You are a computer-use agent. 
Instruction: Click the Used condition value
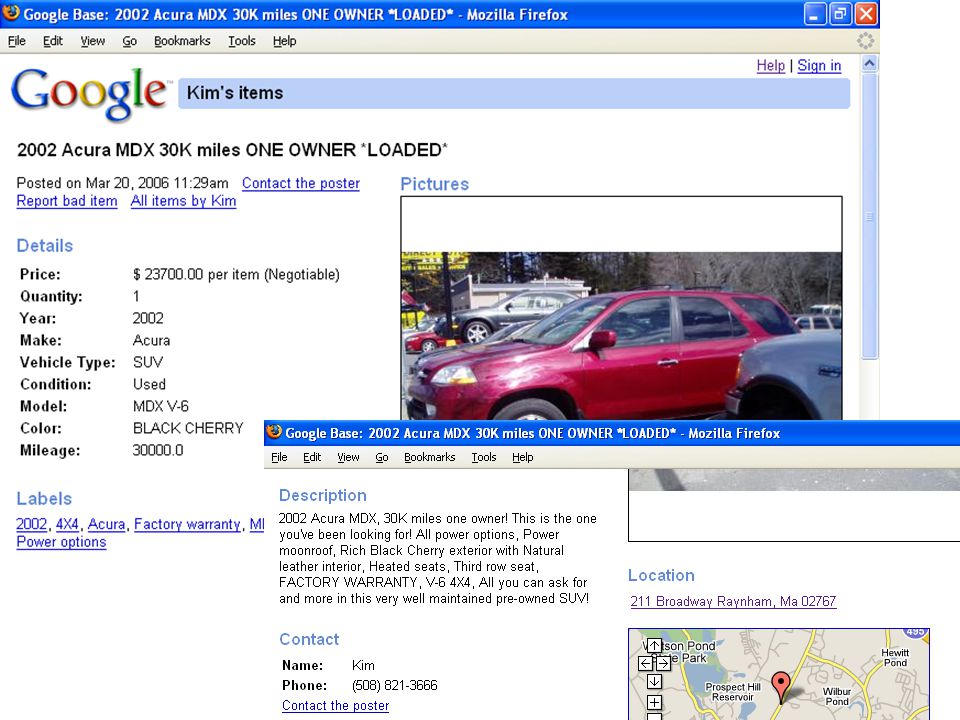pos(149,384)
